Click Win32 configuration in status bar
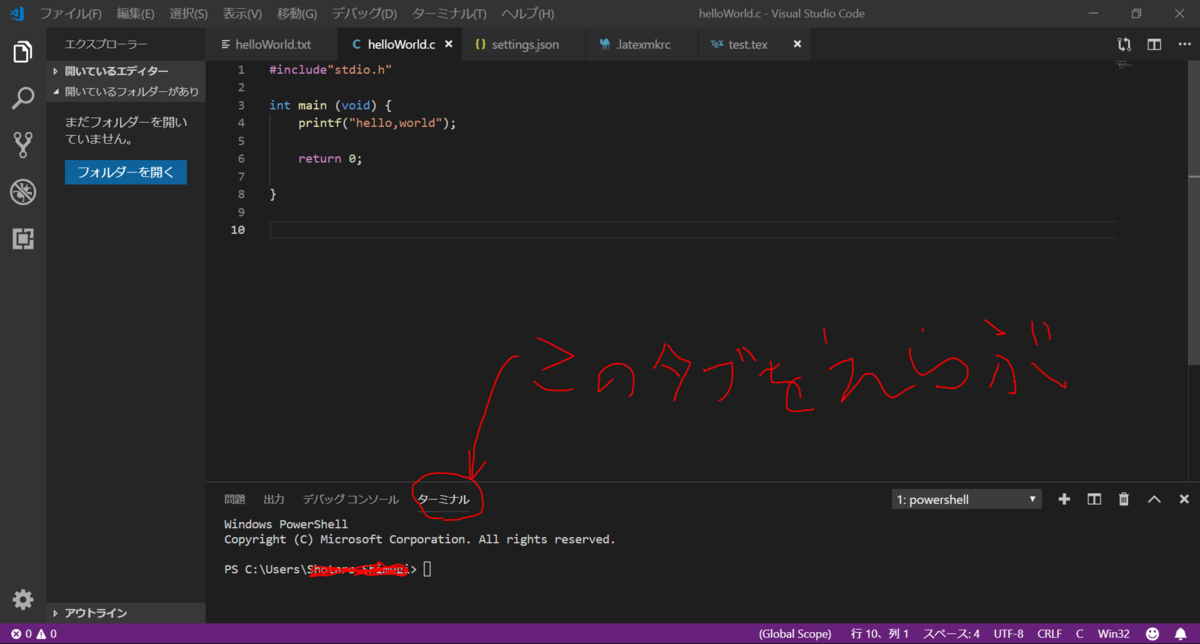Screen dimensions: 1200x644 point(1112,634)
